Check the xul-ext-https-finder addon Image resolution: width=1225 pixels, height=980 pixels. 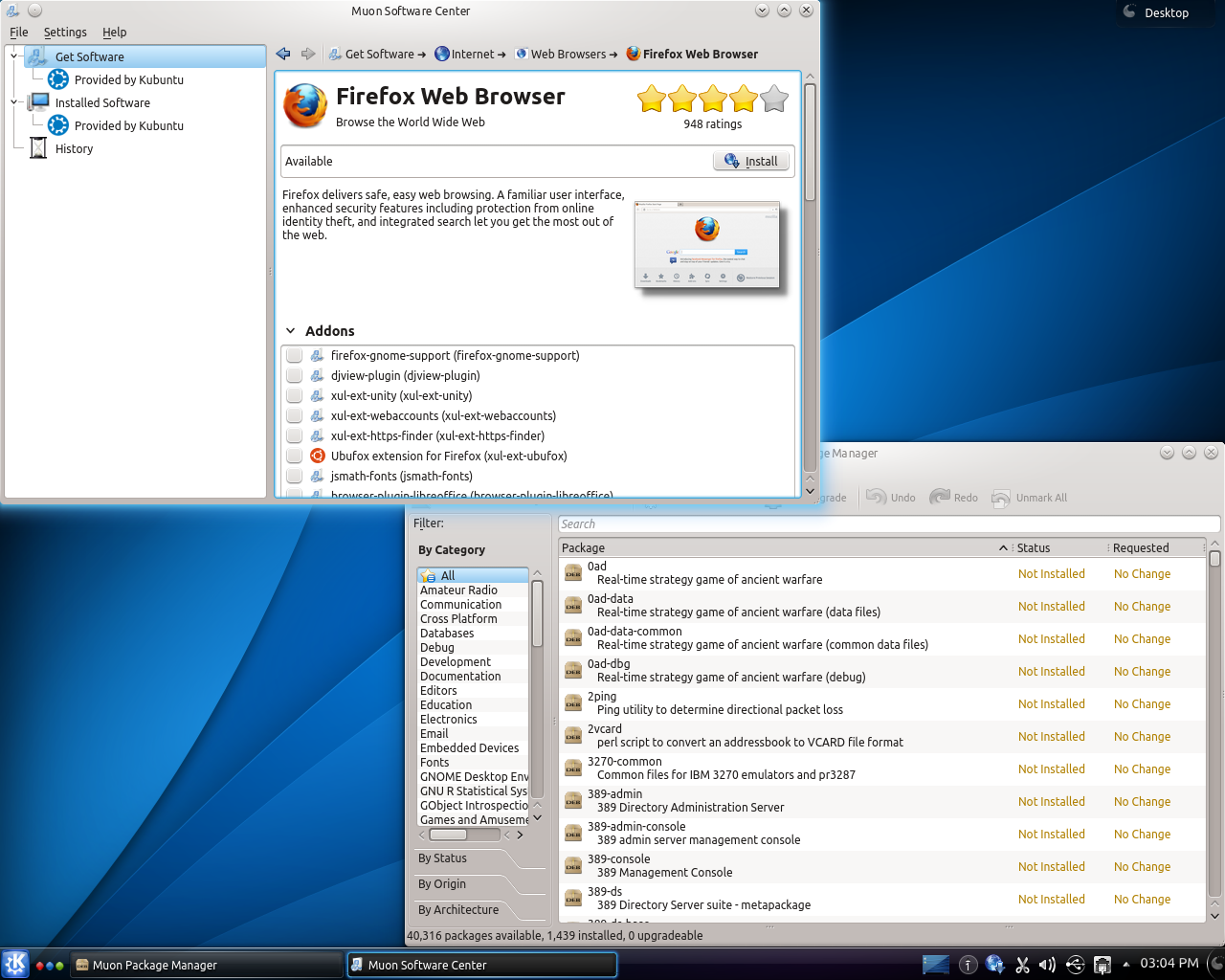click(294, 435)
